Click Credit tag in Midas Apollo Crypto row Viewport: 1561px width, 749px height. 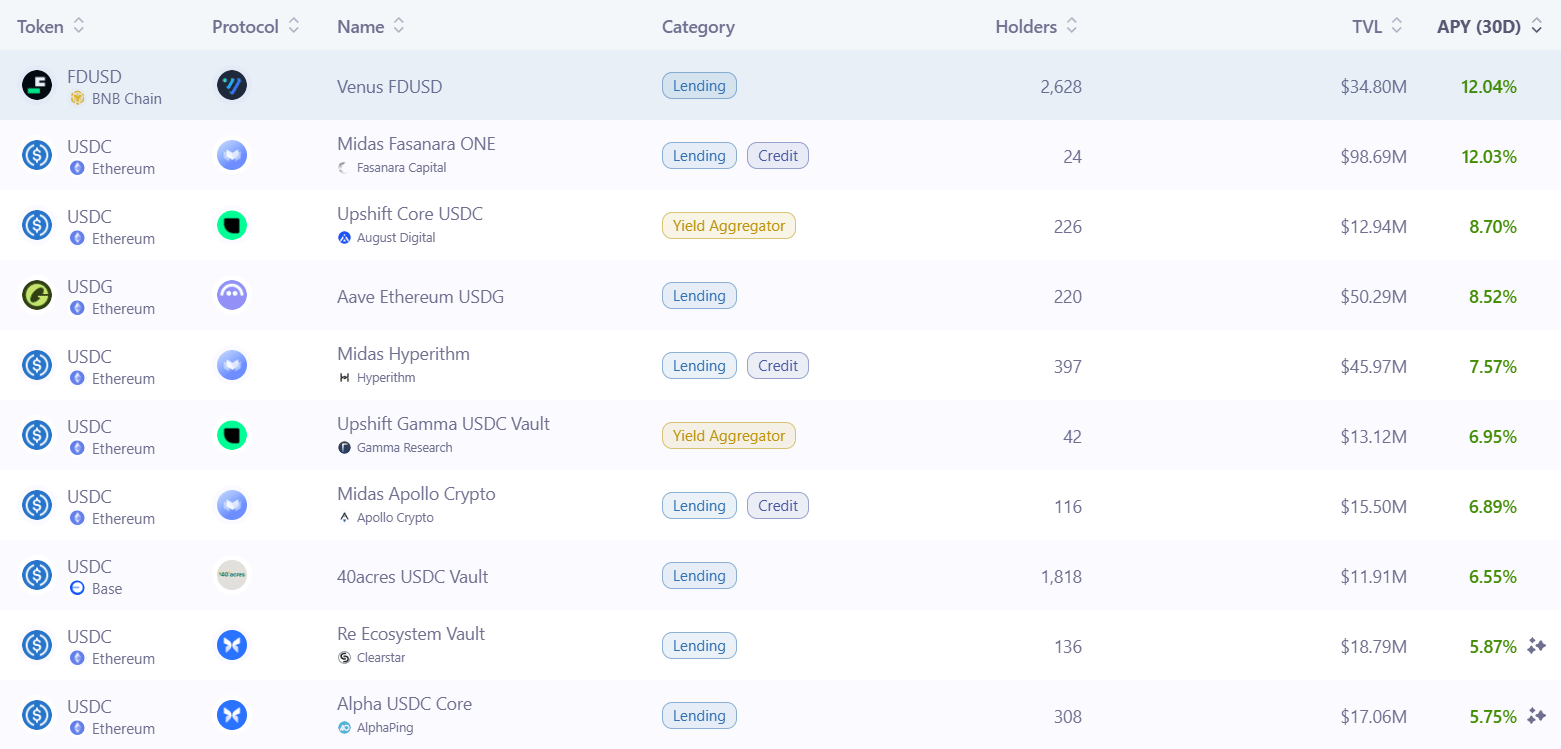778,506
